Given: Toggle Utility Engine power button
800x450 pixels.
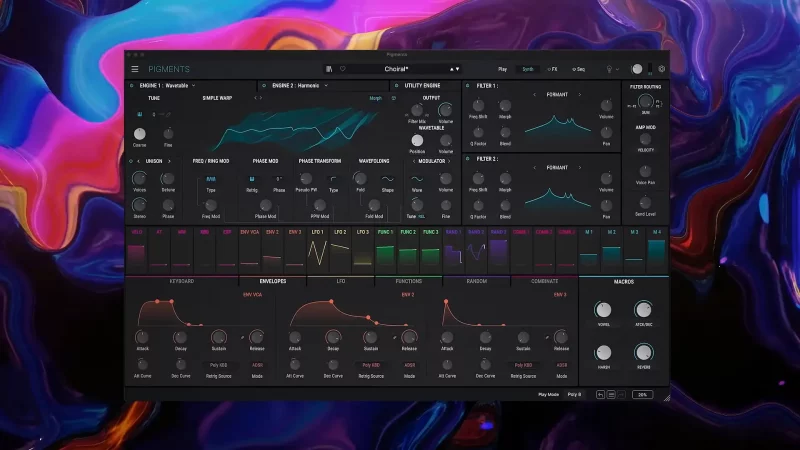Looking at the screenshot, I should point(396,86).
